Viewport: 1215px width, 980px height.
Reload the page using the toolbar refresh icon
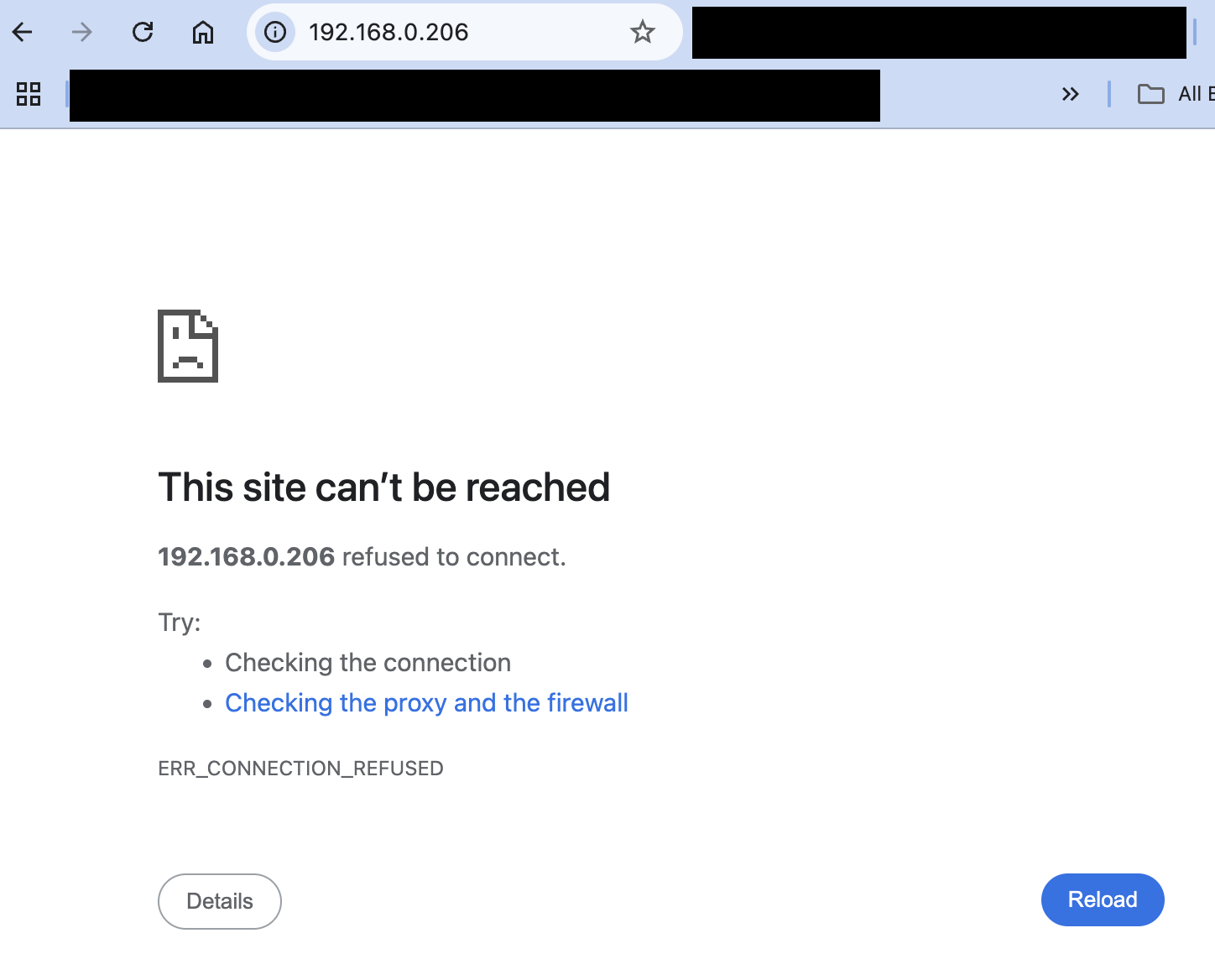tap(143, 33)
